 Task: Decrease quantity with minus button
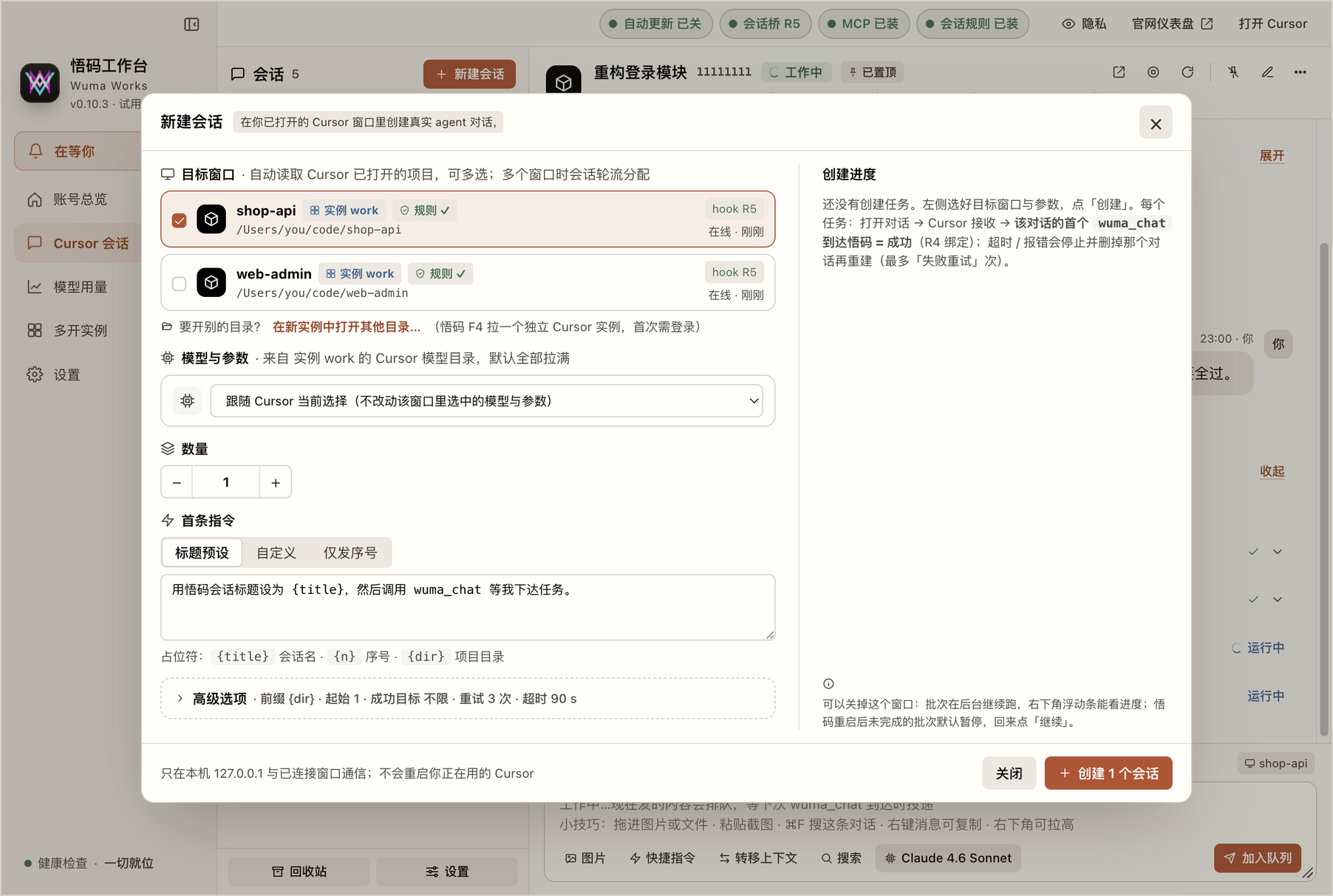click(177, 482)
